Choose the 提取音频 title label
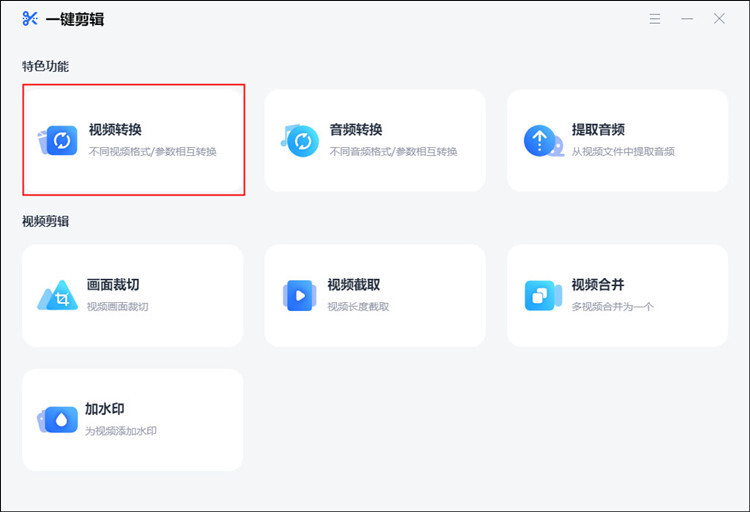Screen dimensions: 750x512 click(x=598, y=130)
